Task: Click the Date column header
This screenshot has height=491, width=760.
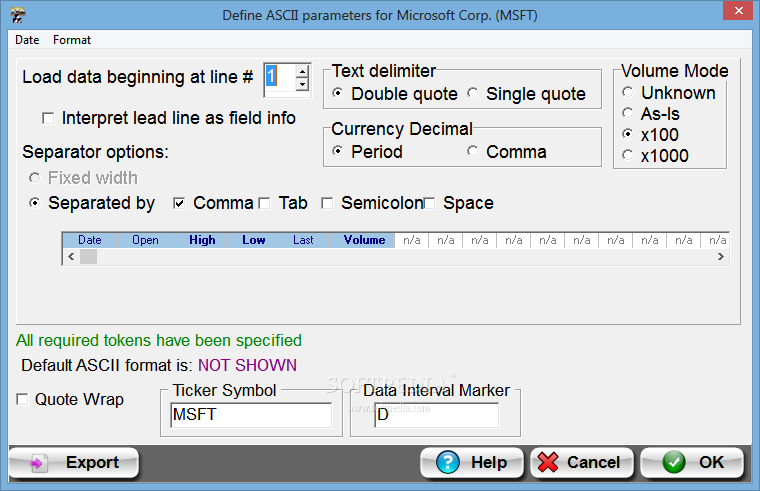Action: (x=90, y=240)
